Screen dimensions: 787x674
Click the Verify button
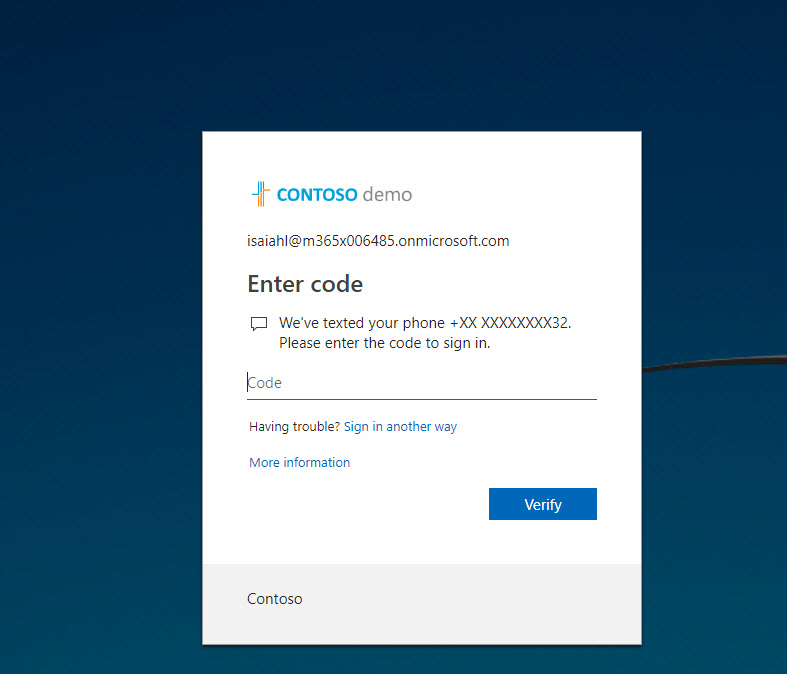click(x=543, y=504)
